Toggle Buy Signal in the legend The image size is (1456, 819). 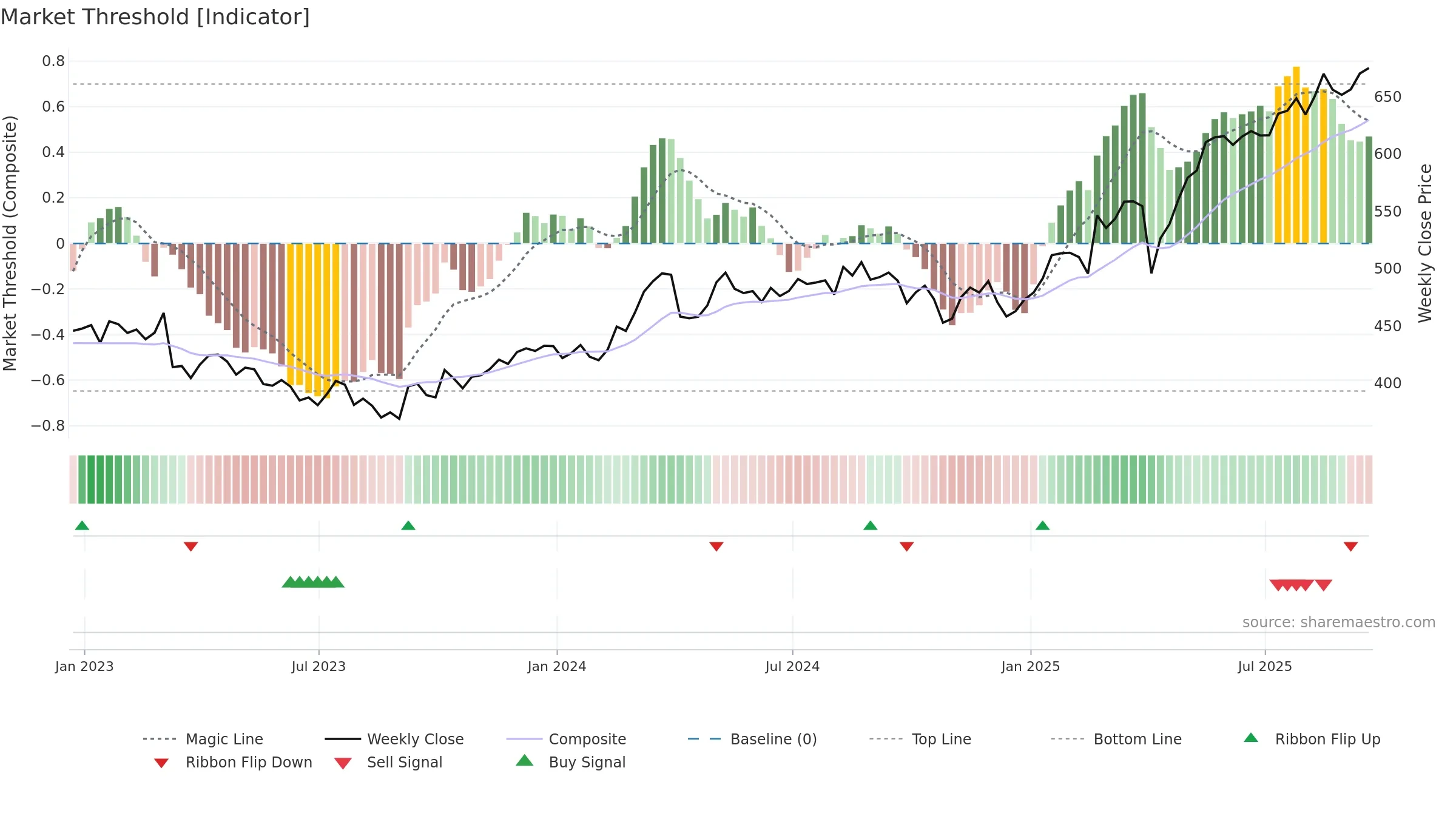point(570,762)
